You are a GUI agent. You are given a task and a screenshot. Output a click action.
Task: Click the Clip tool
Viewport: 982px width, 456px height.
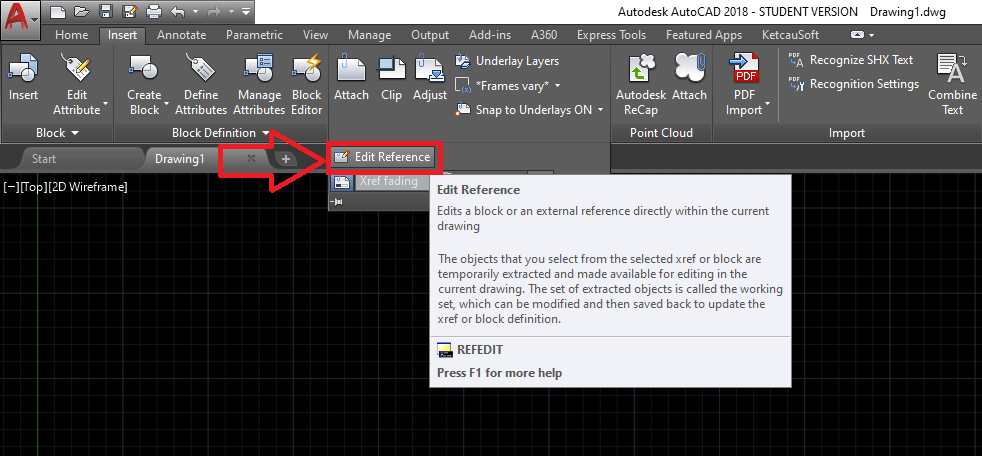[x=391, y=78]
